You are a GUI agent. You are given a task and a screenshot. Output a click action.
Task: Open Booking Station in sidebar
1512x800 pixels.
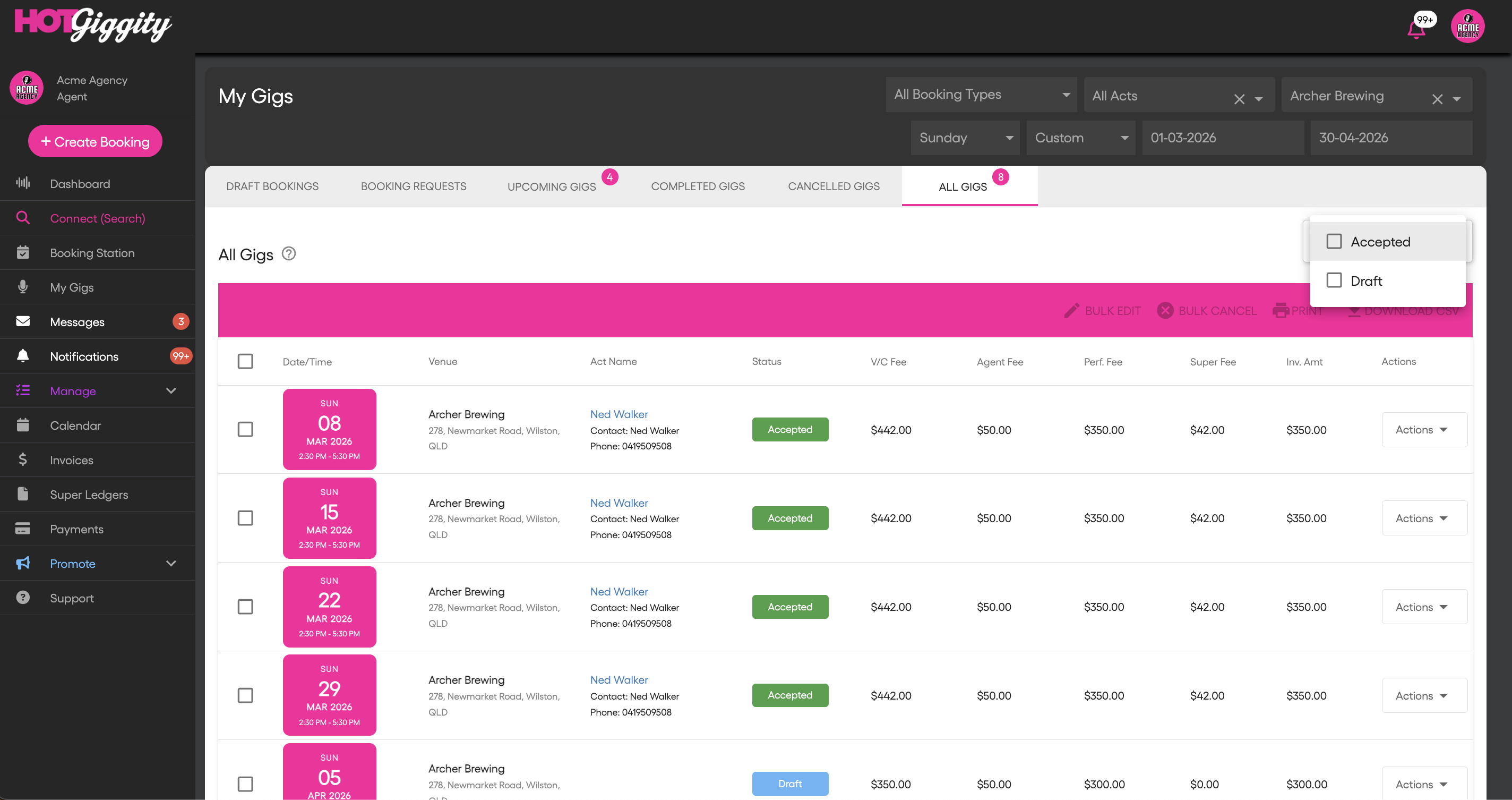pyautogui.click(x=92, y=252)
